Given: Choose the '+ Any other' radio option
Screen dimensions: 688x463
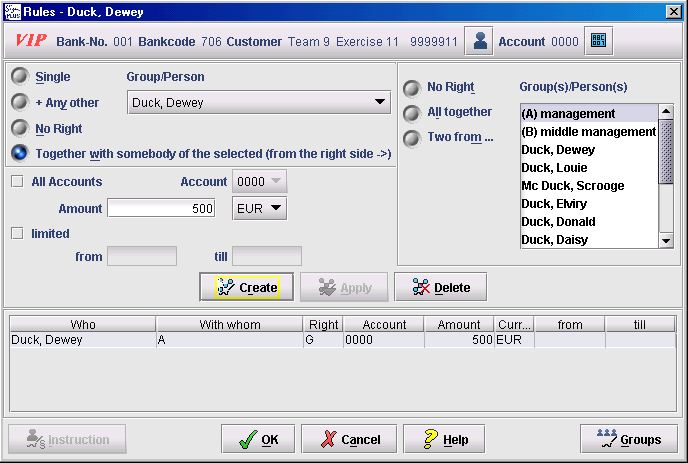Looking at the screenshot, I should 19,103.
